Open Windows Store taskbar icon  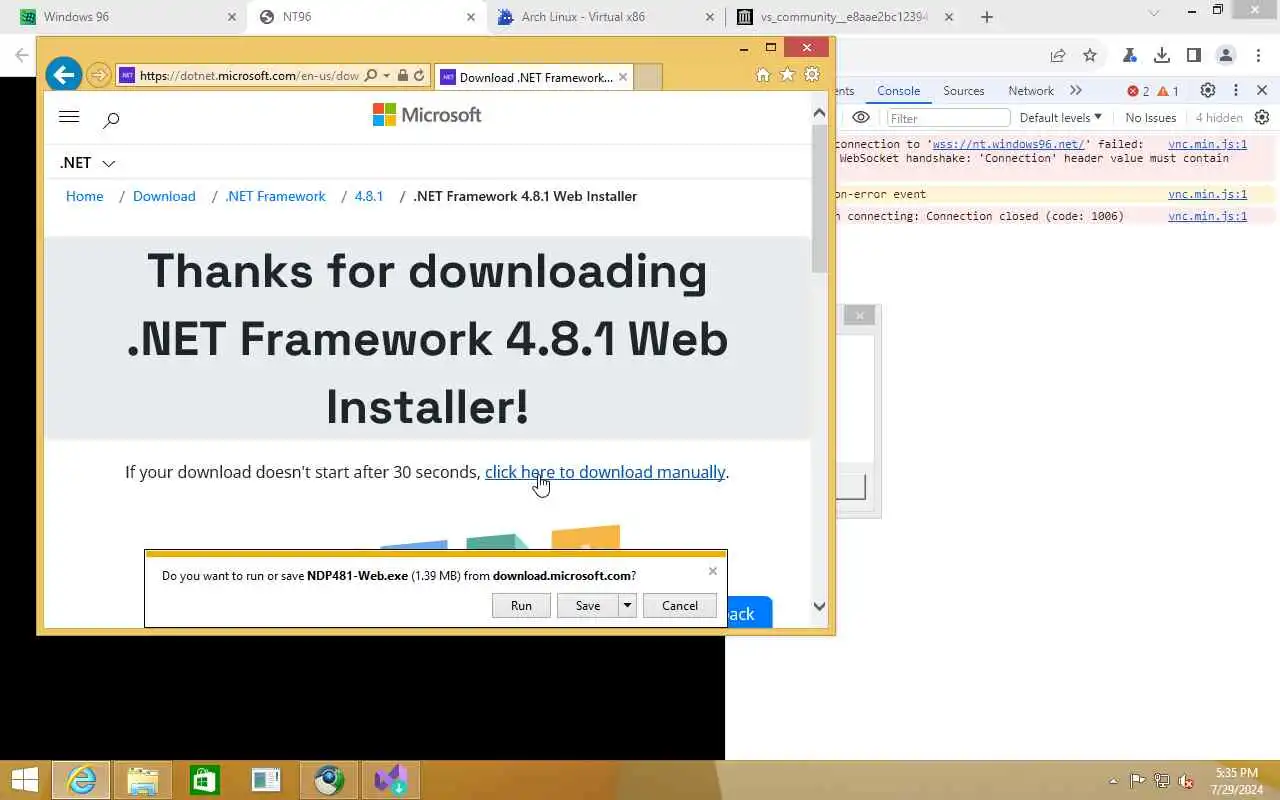[205, 780]
